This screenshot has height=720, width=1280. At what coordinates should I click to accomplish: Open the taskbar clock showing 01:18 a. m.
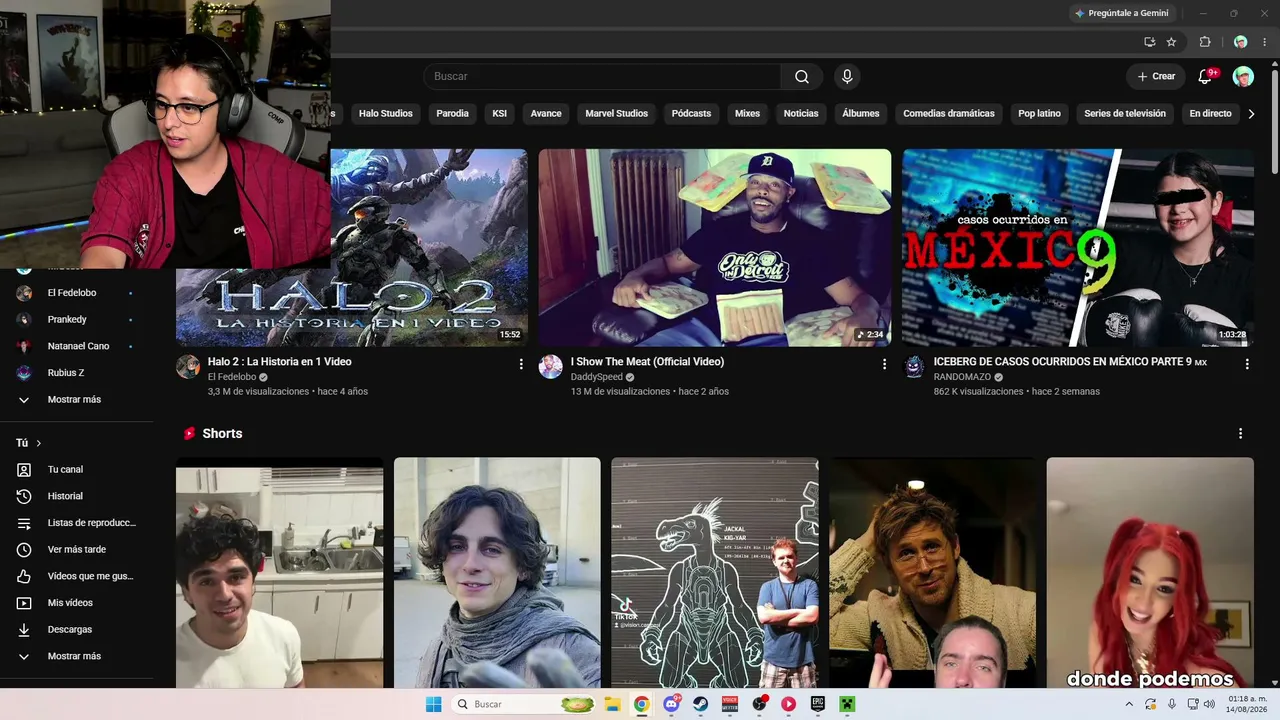point(1246,704)
